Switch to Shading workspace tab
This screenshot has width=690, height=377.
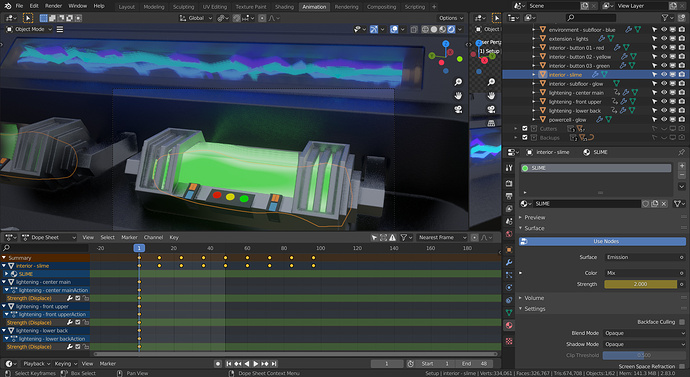(x=284, y=7)
